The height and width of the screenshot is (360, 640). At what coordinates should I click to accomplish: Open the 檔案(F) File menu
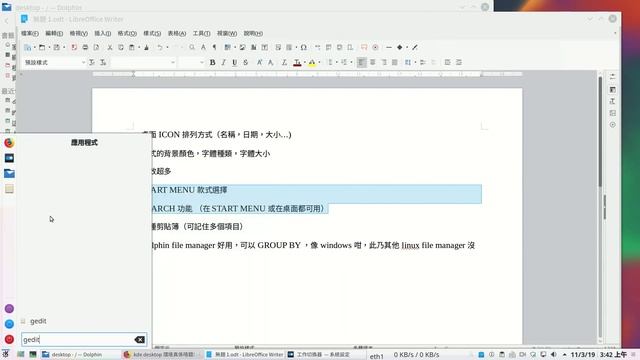tap(29, 33)
